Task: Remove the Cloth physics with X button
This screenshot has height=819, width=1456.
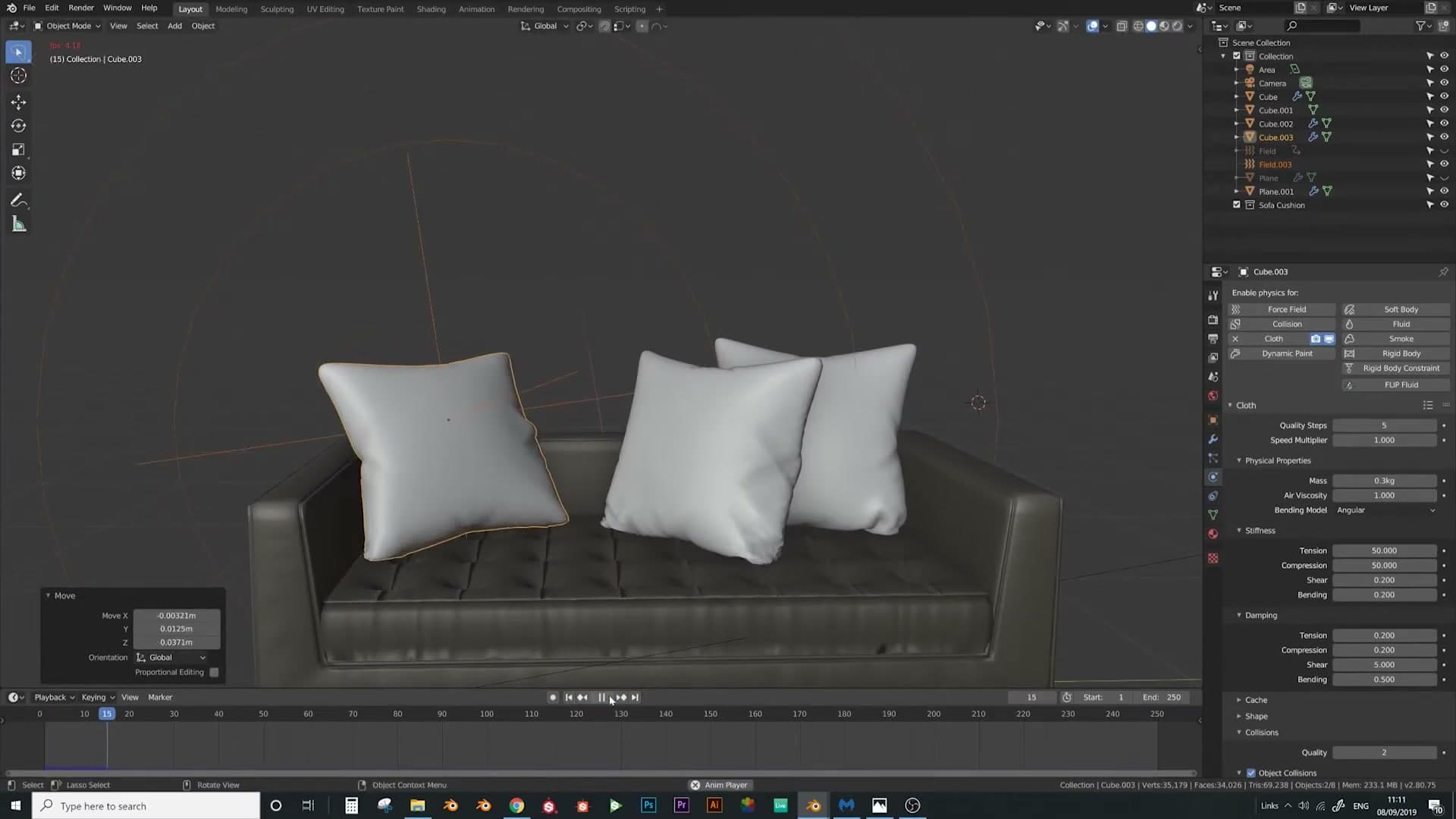Action: click(1235, 339)
